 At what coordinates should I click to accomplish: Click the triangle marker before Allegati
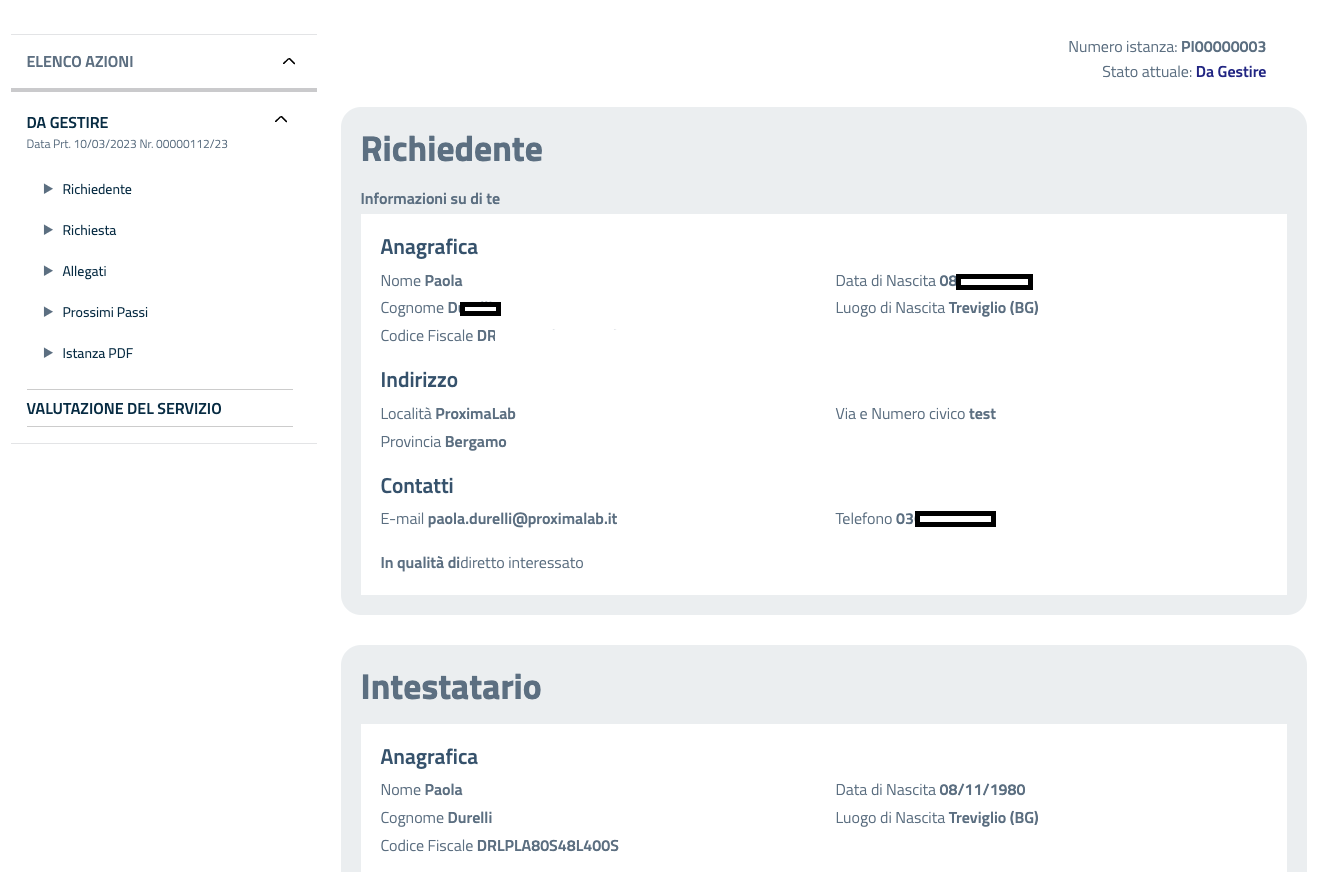point(48,271)
